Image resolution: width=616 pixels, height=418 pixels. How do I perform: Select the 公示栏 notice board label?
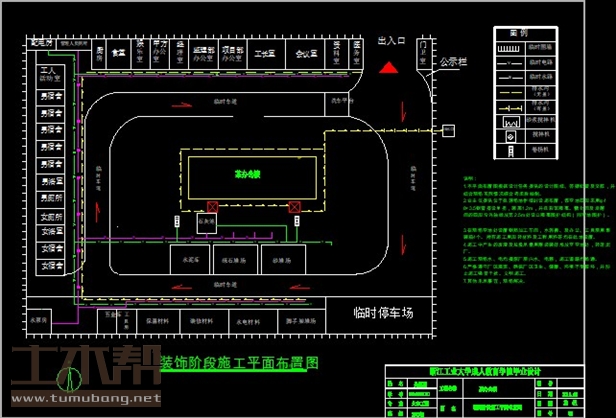point(453,60)
